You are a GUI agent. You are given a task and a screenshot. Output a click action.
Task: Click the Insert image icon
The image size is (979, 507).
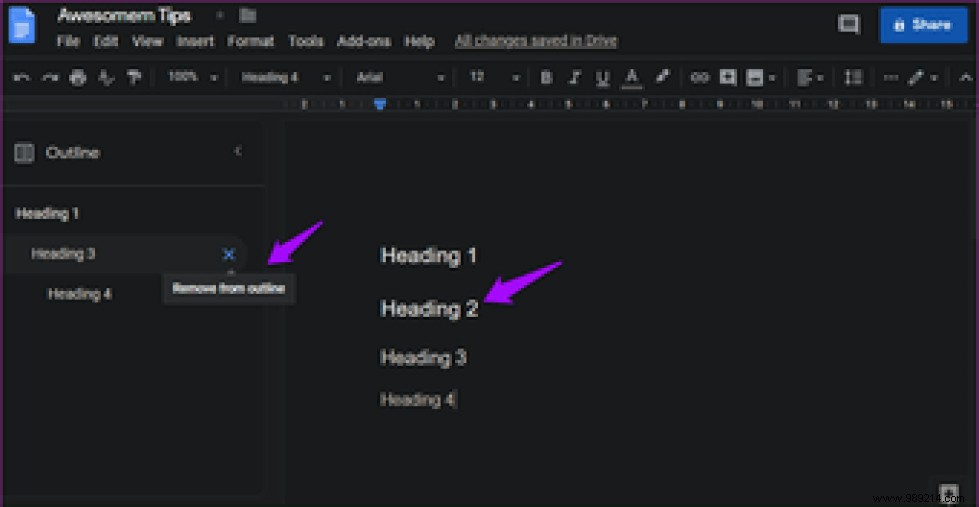tap(755, 78)
